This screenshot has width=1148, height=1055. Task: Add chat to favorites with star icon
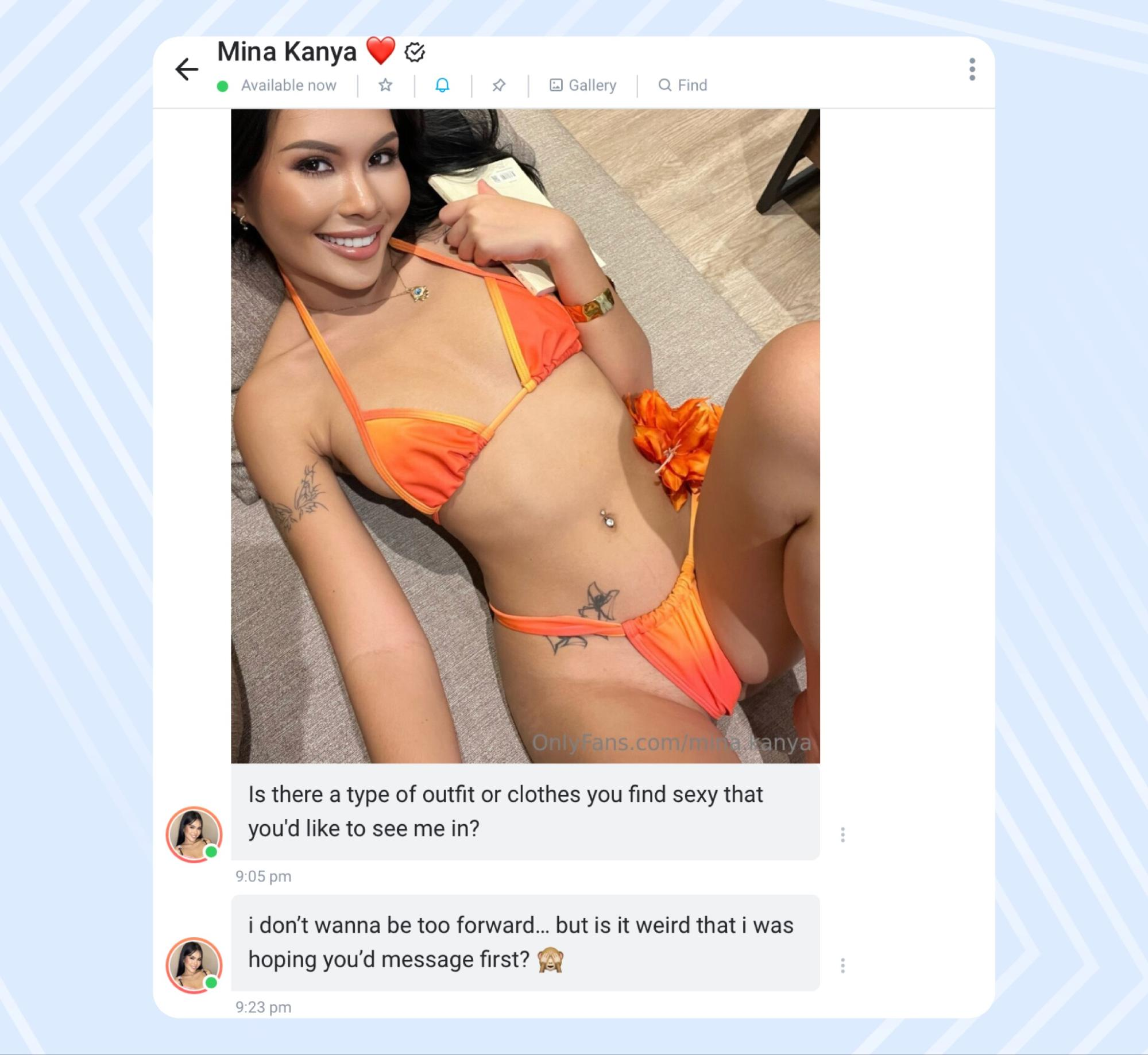(385, 86)
